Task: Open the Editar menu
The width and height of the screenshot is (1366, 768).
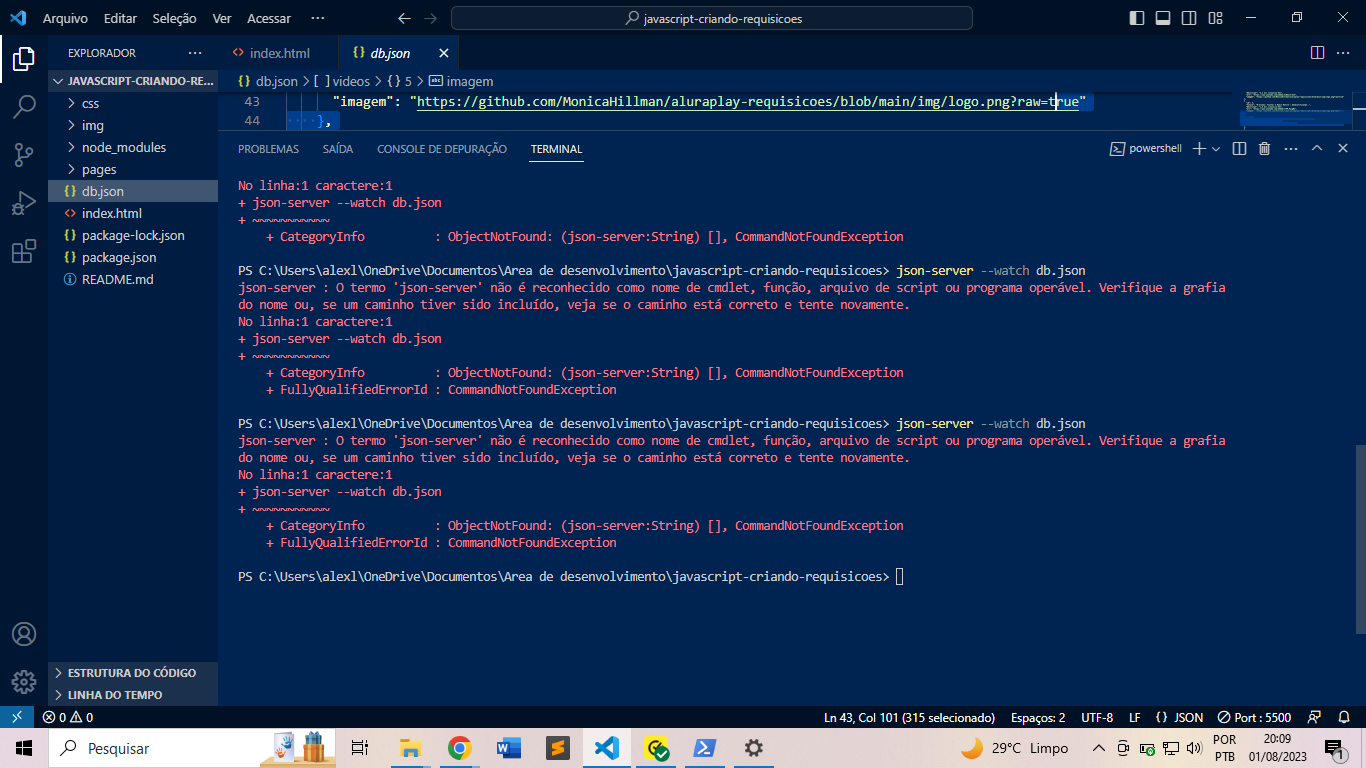Action: 120,18
